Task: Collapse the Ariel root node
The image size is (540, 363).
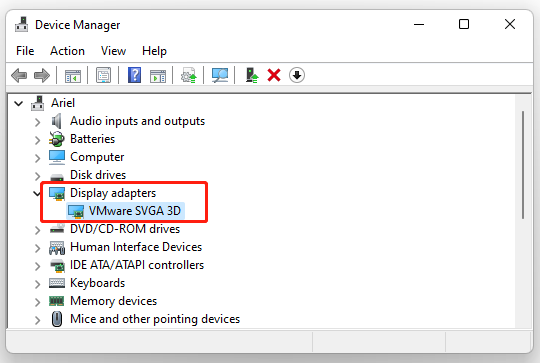Action: pos(19,103)
